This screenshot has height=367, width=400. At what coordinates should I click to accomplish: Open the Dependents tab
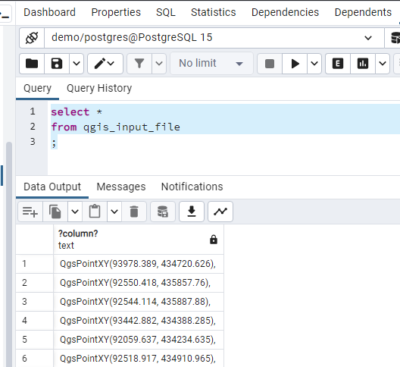(x=363, y=12)
